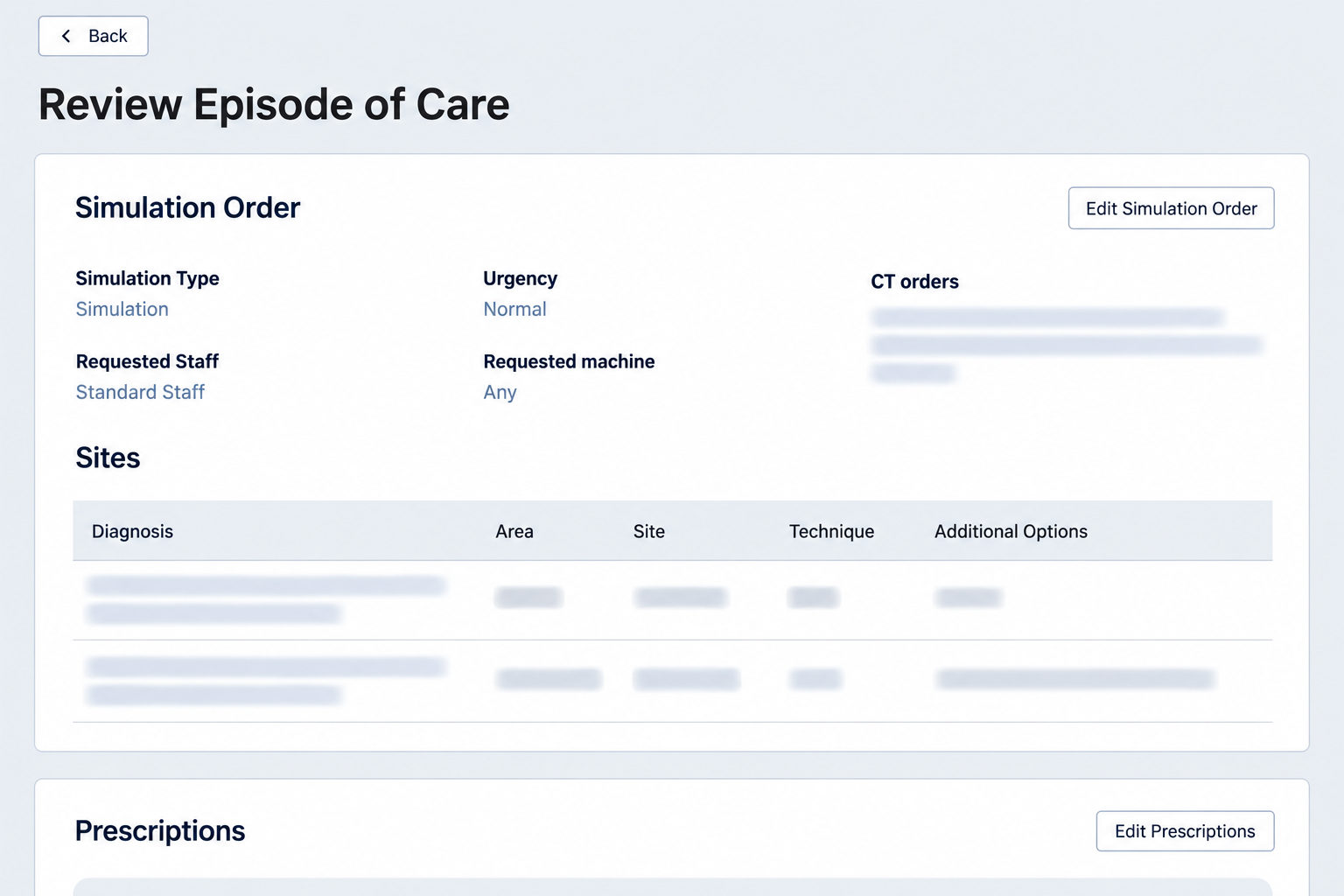This screenshot has height=896, width=1344.
Task: Click the 'Sites' section heading
Action: coord(108,458)
